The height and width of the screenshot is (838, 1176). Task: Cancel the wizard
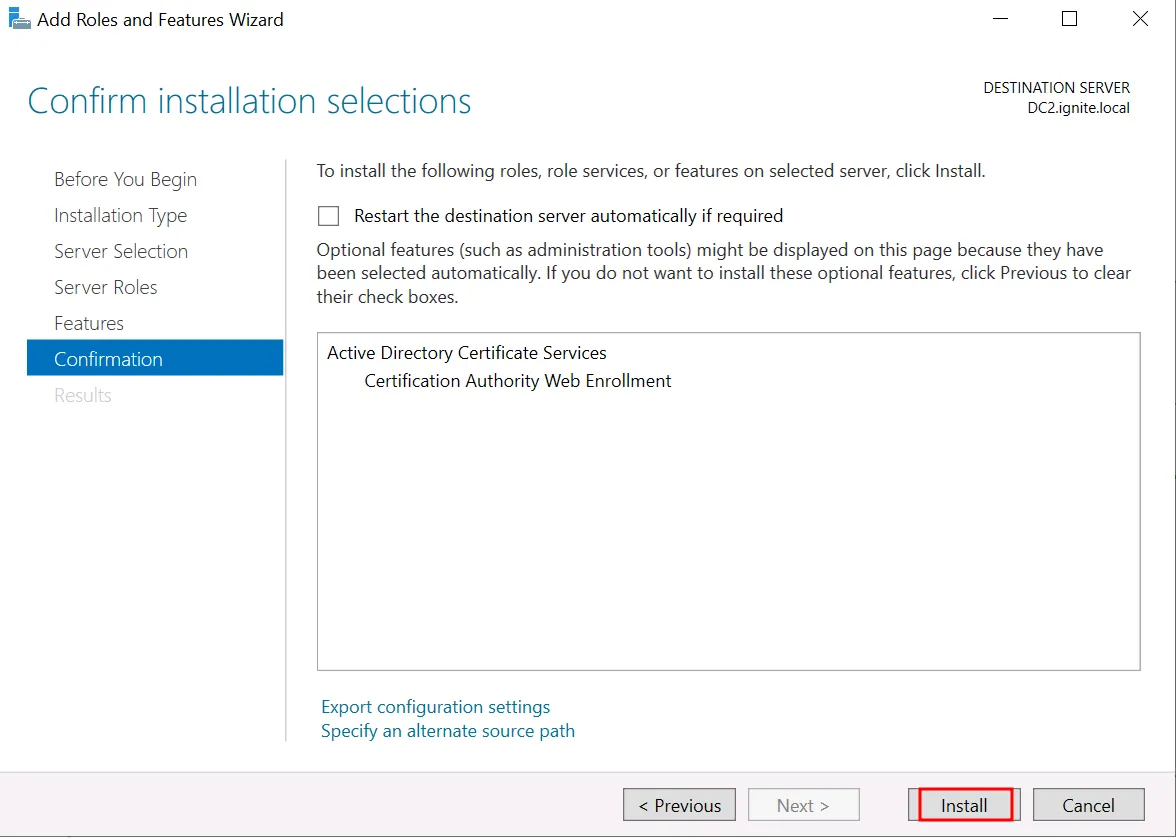pos(1088,805)
